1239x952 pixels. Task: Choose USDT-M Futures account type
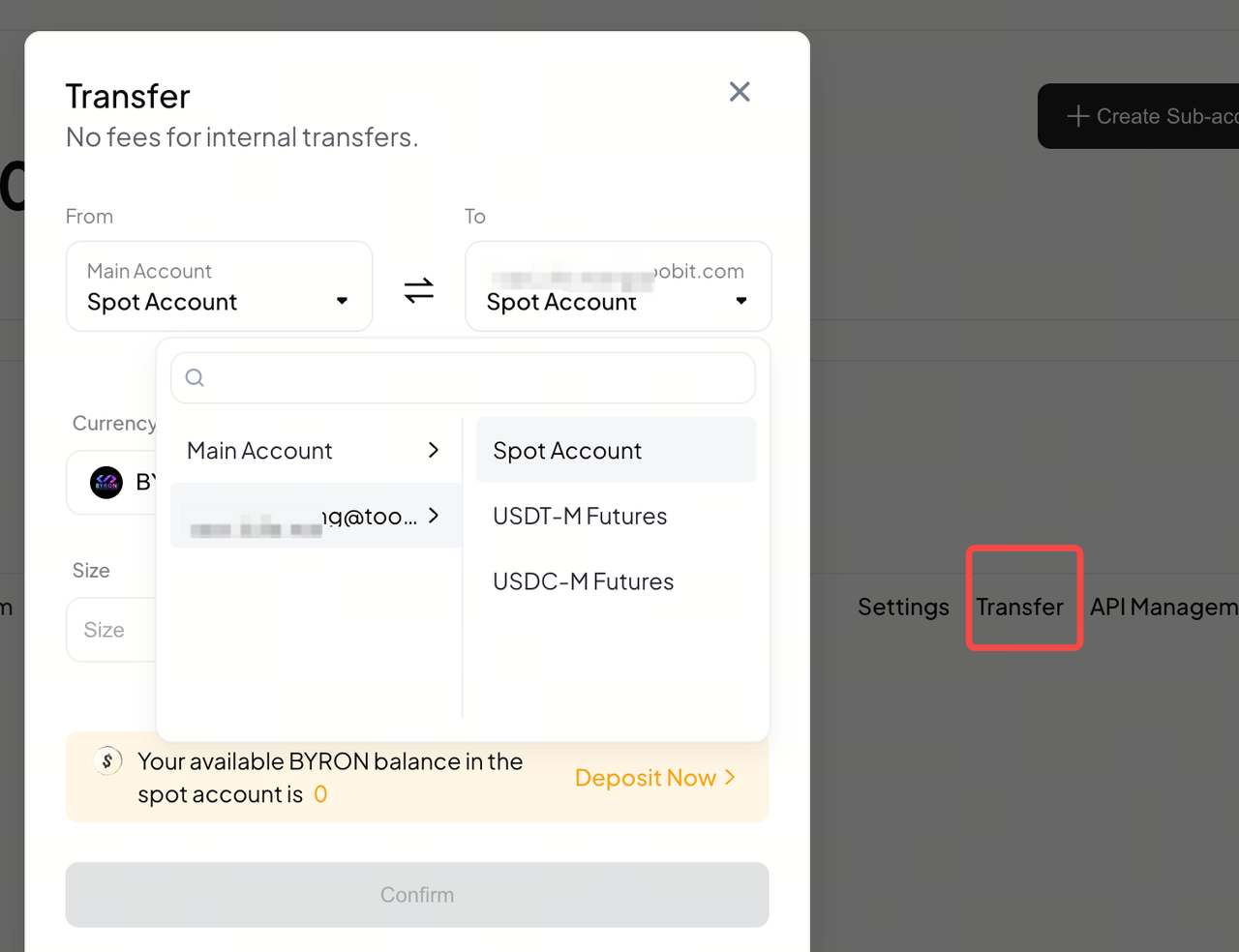click(580, 516)
